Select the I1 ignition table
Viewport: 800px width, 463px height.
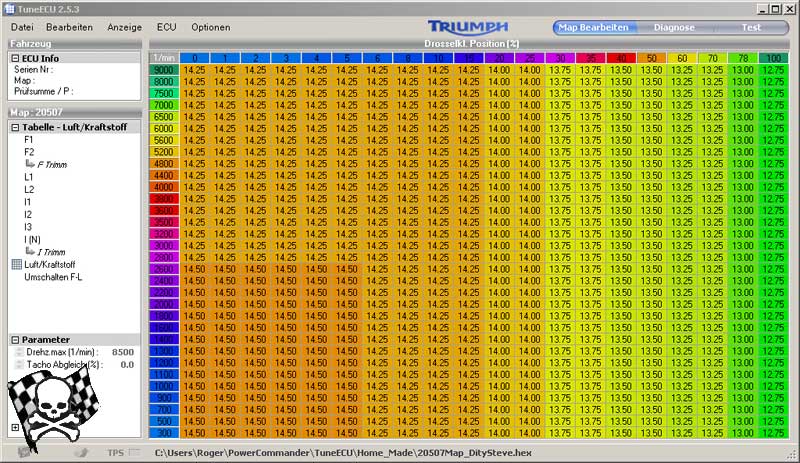click(28, 202)
